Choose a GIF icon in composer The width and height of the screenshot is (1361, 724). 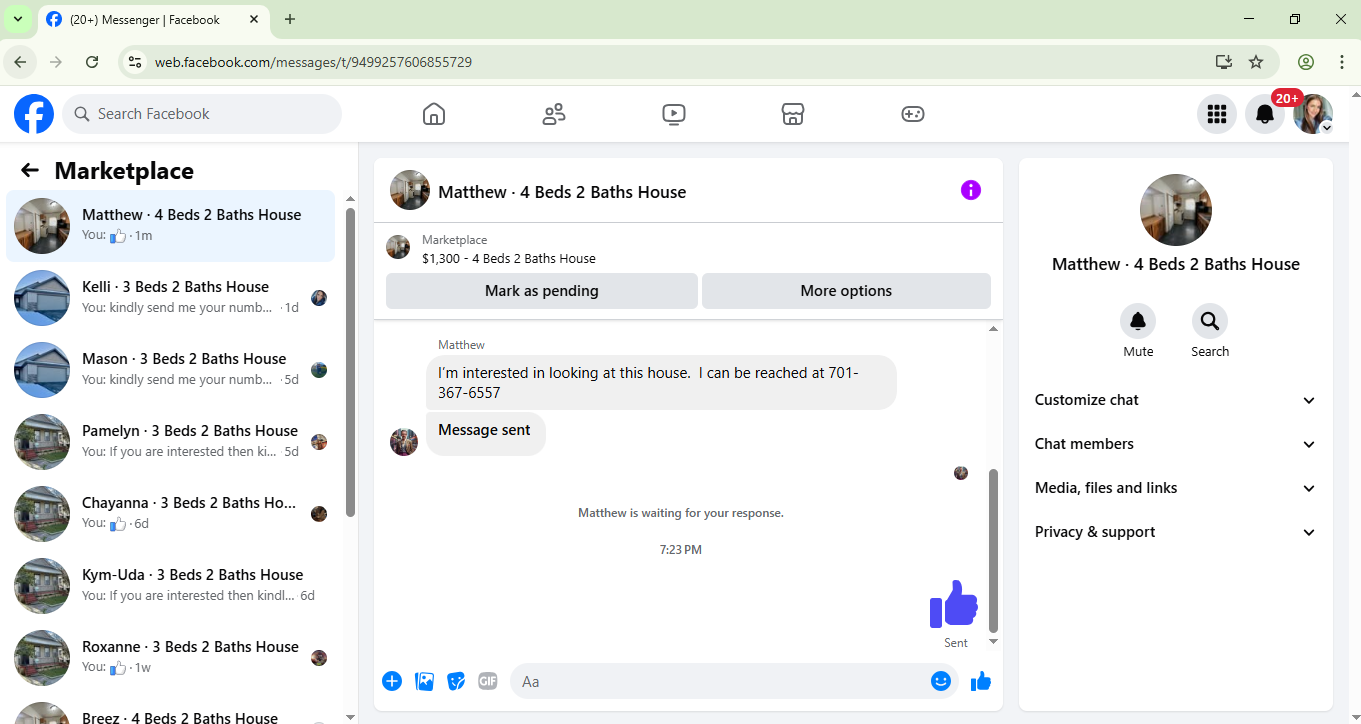pos(488,681)
